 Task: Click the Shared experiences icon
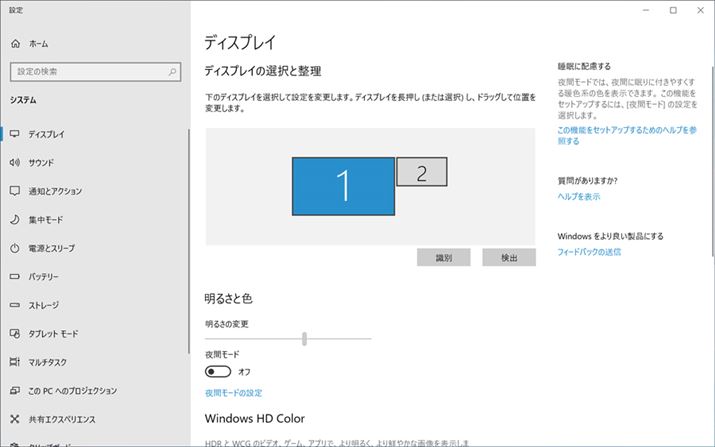(x=15, y=419)
